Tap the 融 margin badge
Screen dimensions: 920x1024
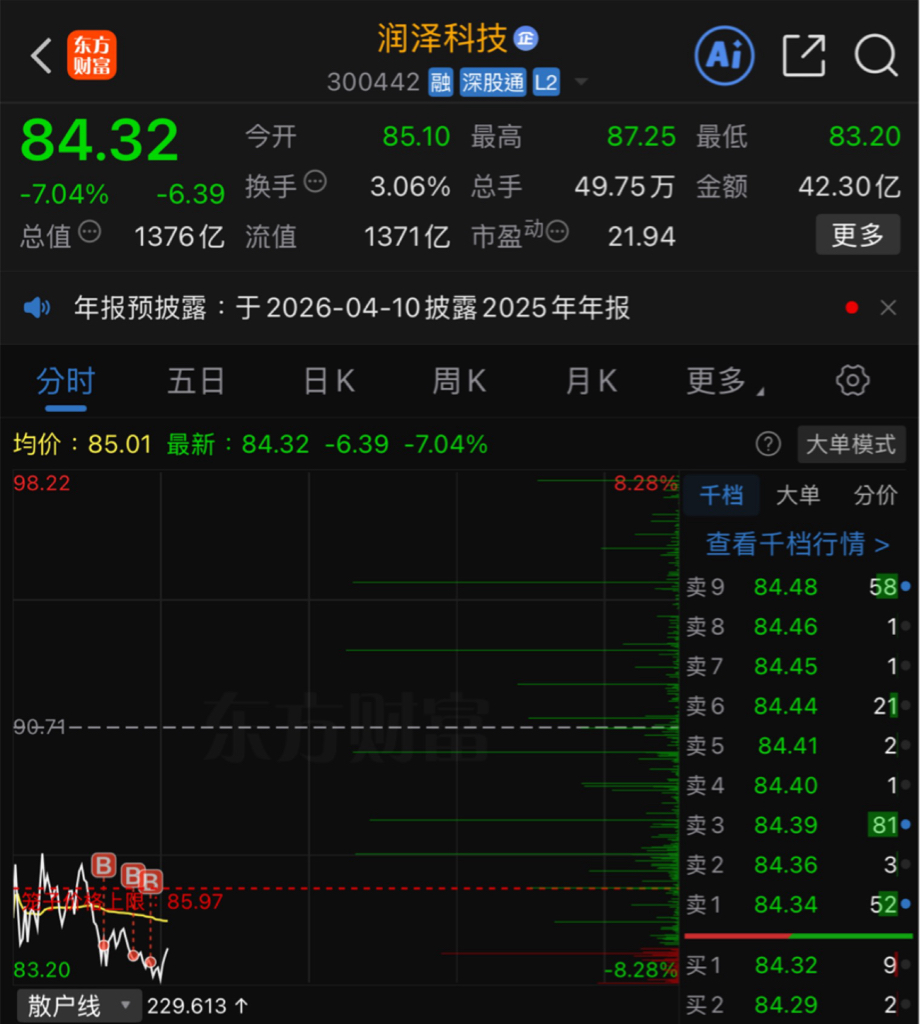click(440, 83)
